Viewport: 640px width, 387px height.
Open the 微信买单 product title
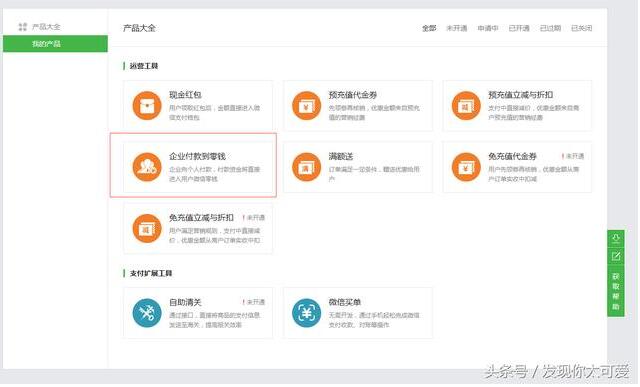[345, 302]
